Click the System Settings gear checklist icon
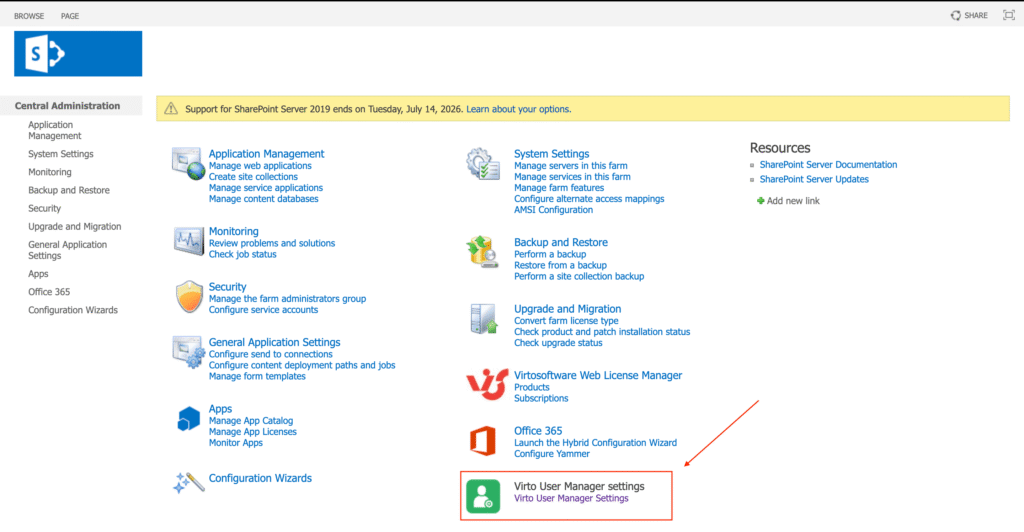Viewport: 1024px width, 532px height. pos(483,164)
